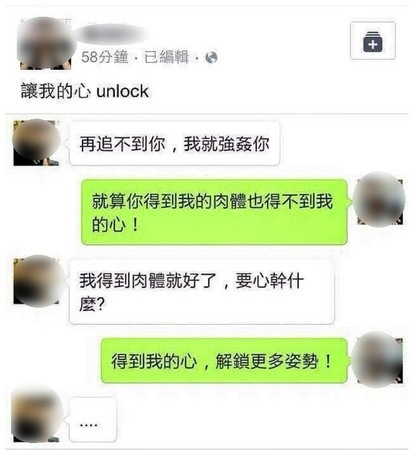Save the post using the bookmark-plus icon

pyautogui.click(x=373, y=41)
